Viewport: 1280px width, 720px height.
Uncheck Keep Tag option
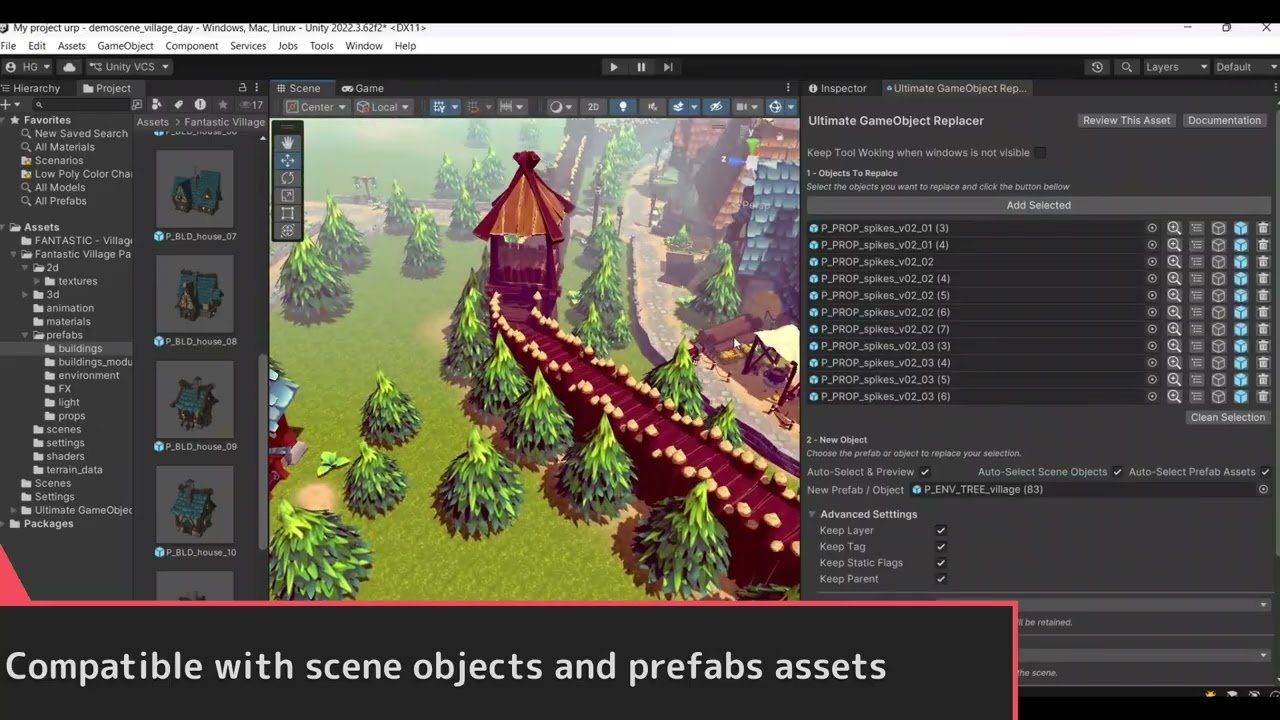[x=941, y=547]
